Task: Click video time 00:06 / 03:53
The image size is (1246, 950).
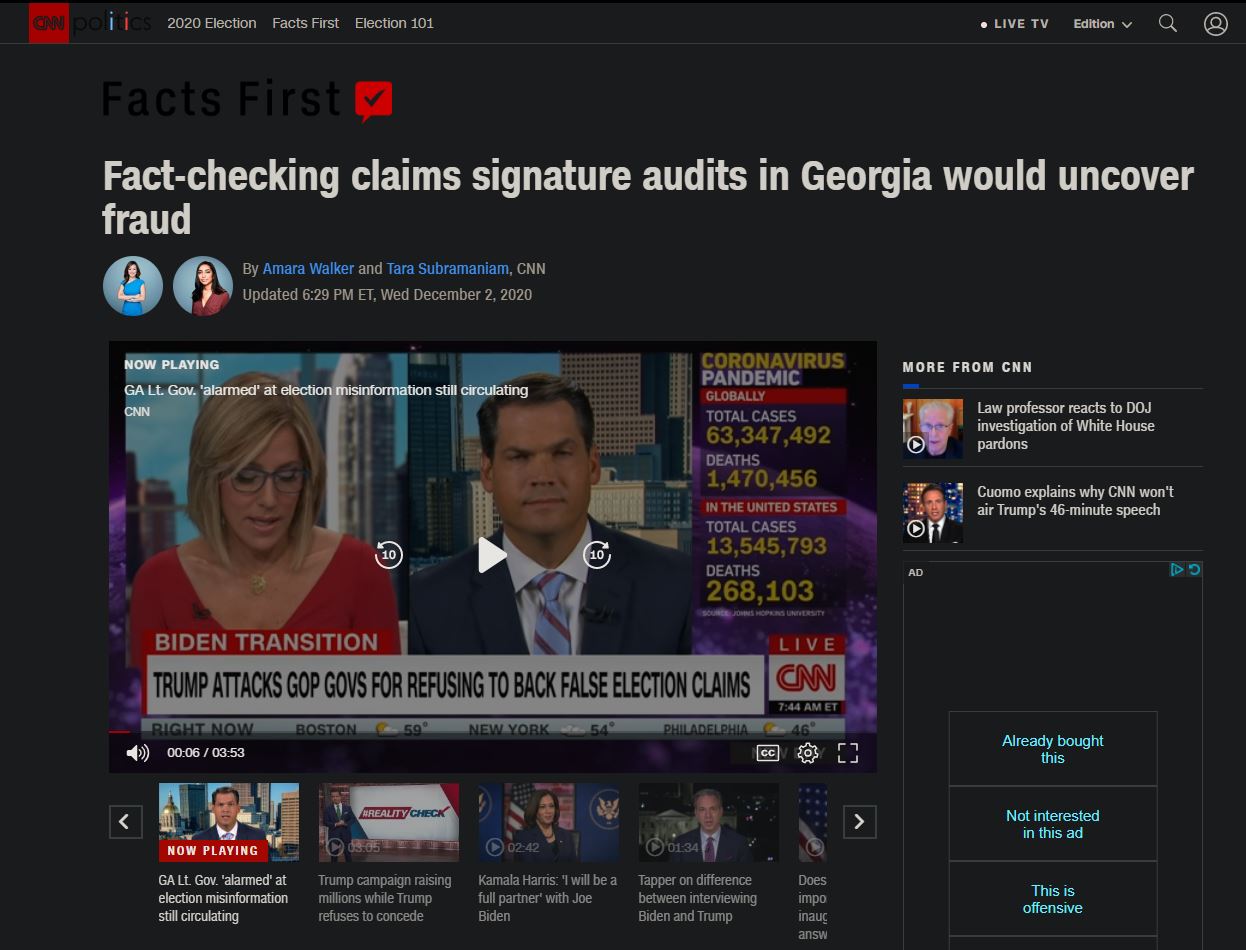Action: pos(206,753)
